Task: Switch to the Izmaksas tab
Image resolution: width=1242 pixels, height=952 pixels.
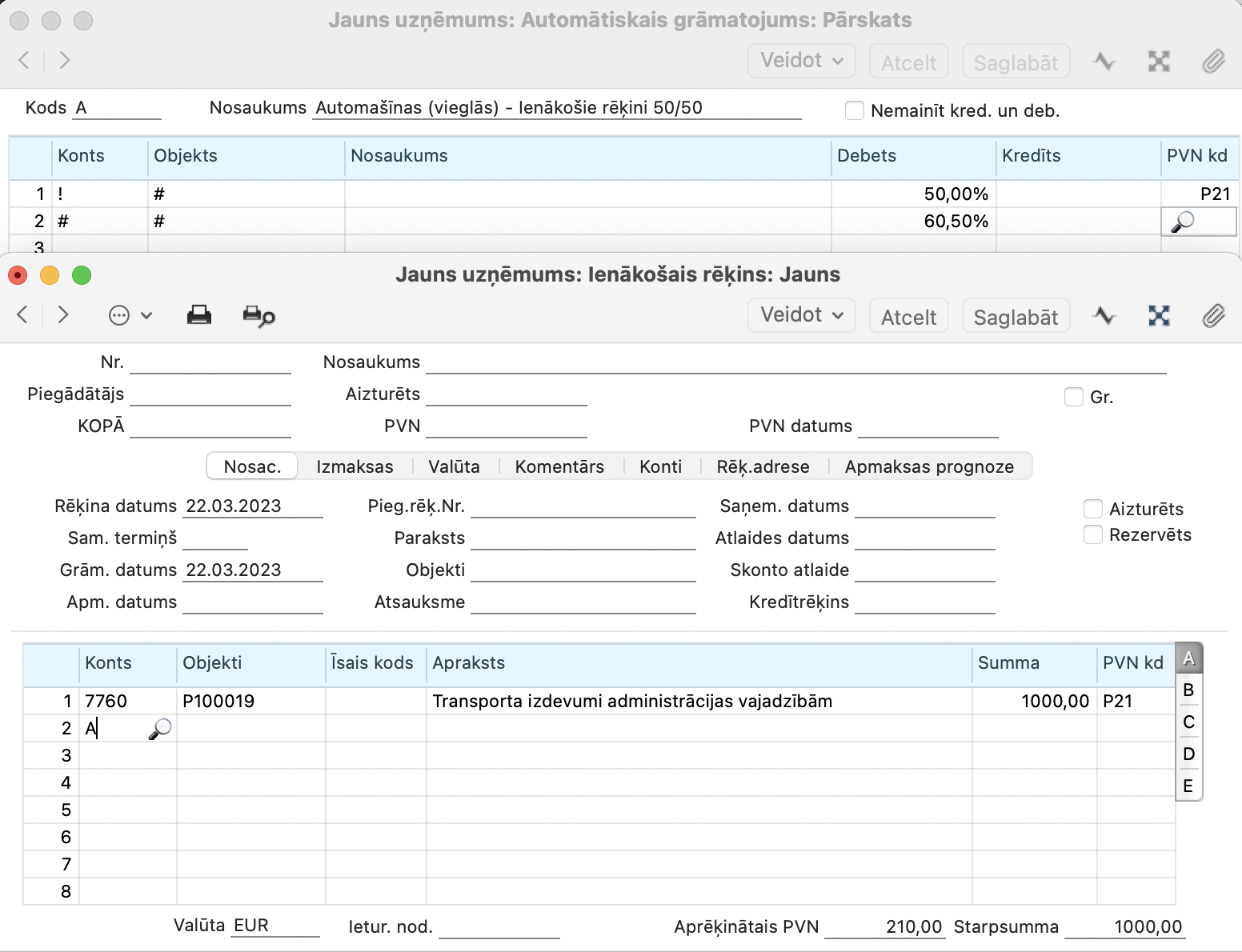Action: point(355,466)
